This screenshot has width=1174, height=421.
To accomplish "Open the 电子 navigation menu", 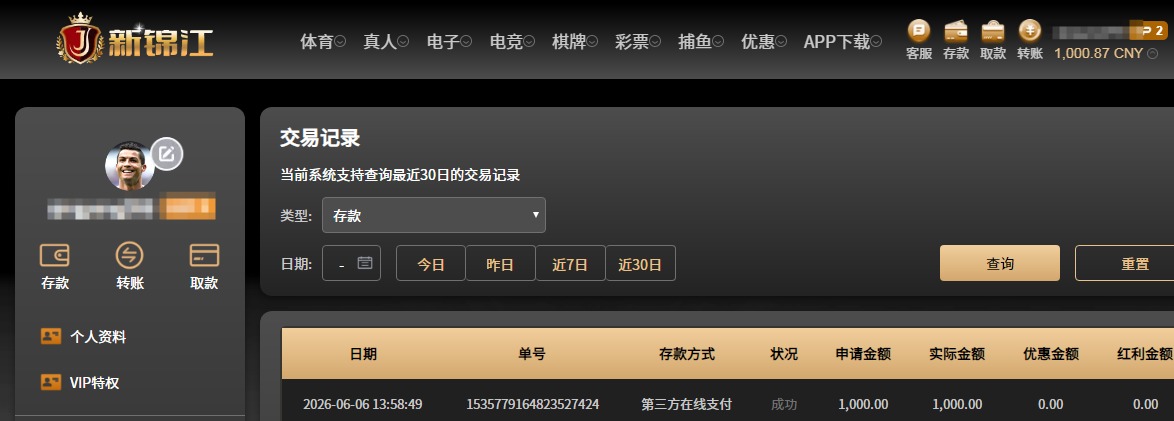I will tap(442, 42).
